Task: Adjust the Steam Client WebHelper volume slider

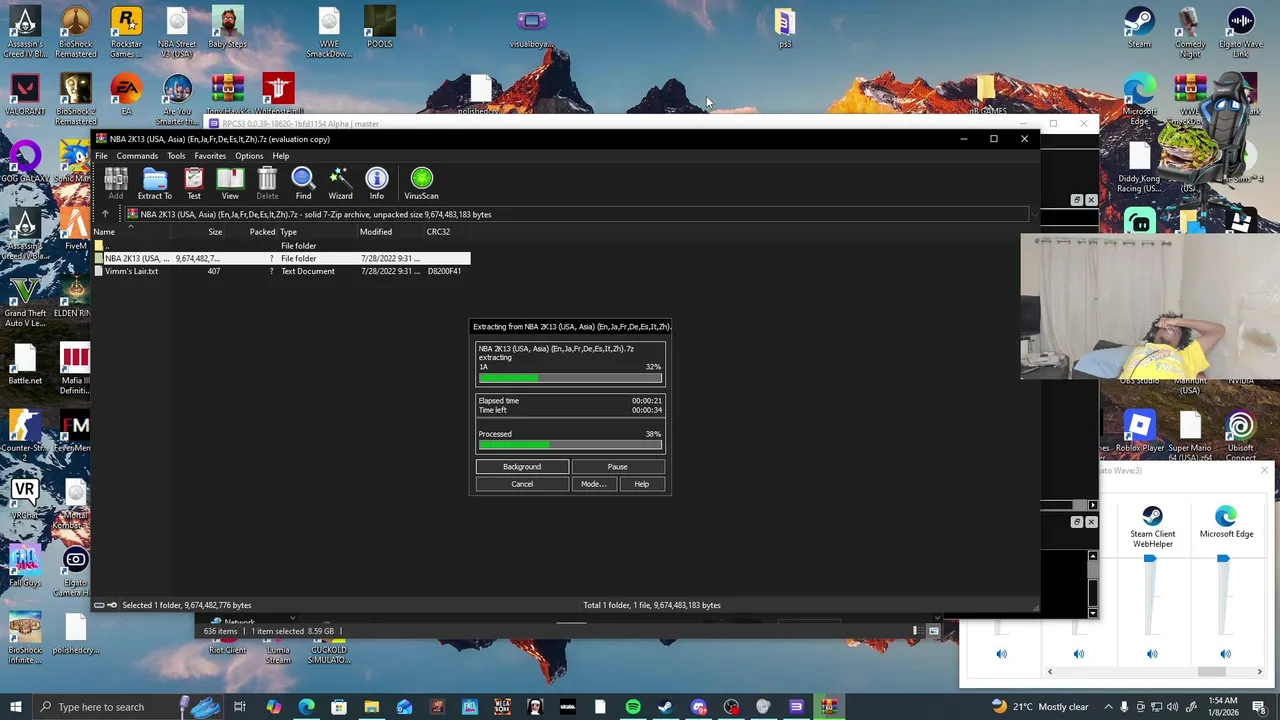Action: 1150,559
